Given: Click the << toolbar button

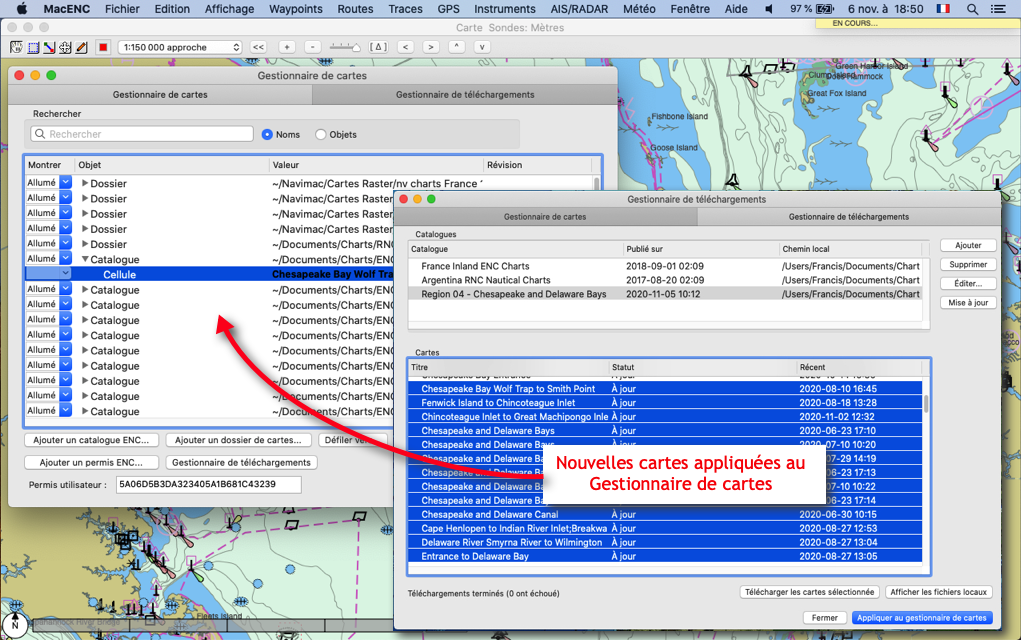Looking at the screenshot, I should [x=259, y=47].
